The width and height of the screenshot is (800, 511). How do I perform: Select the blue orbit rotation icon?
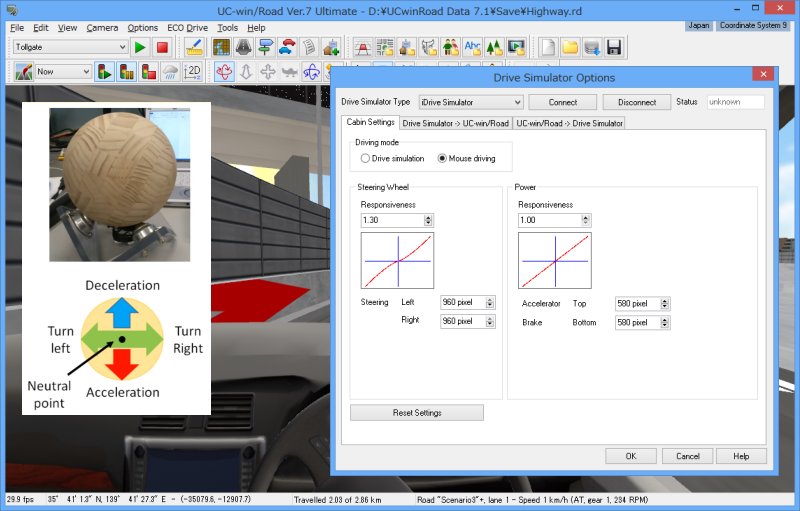312,72
